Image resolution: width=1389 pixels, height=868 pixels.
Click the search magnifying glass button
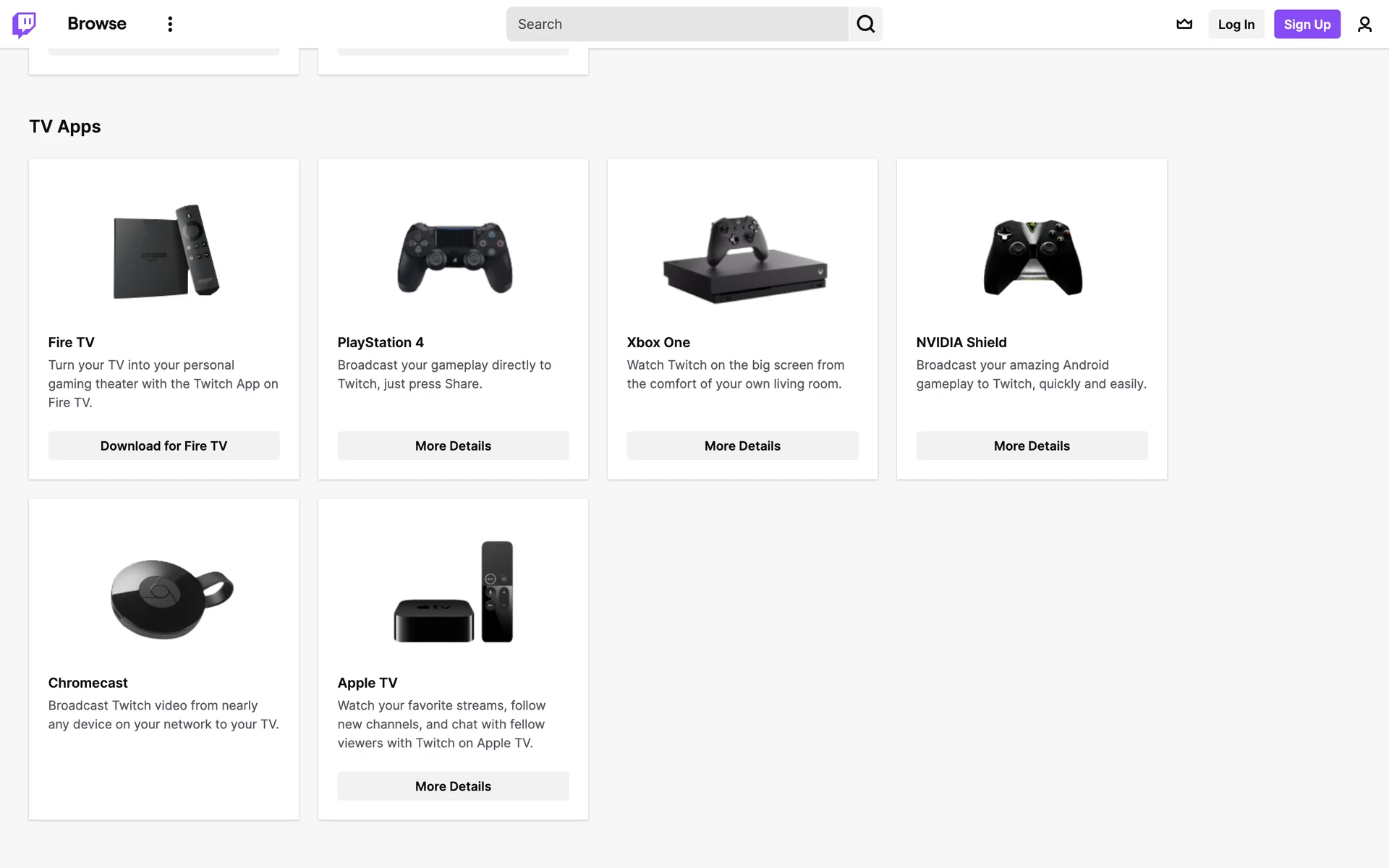pyautogui.click(x=865, y=25)
